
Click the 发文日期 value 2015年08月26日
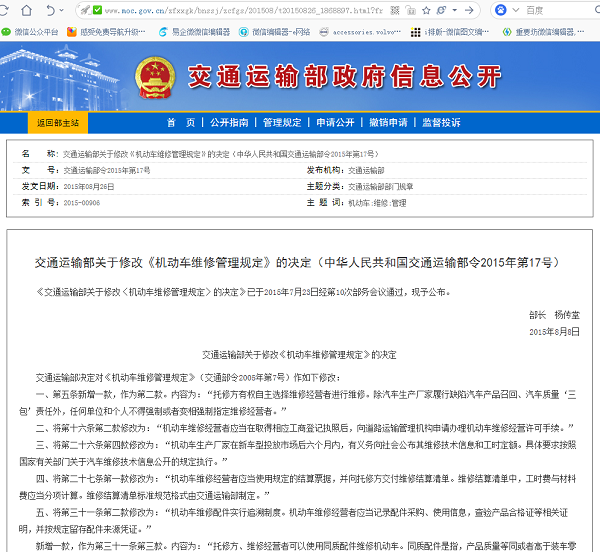click(x=89, y=187)
